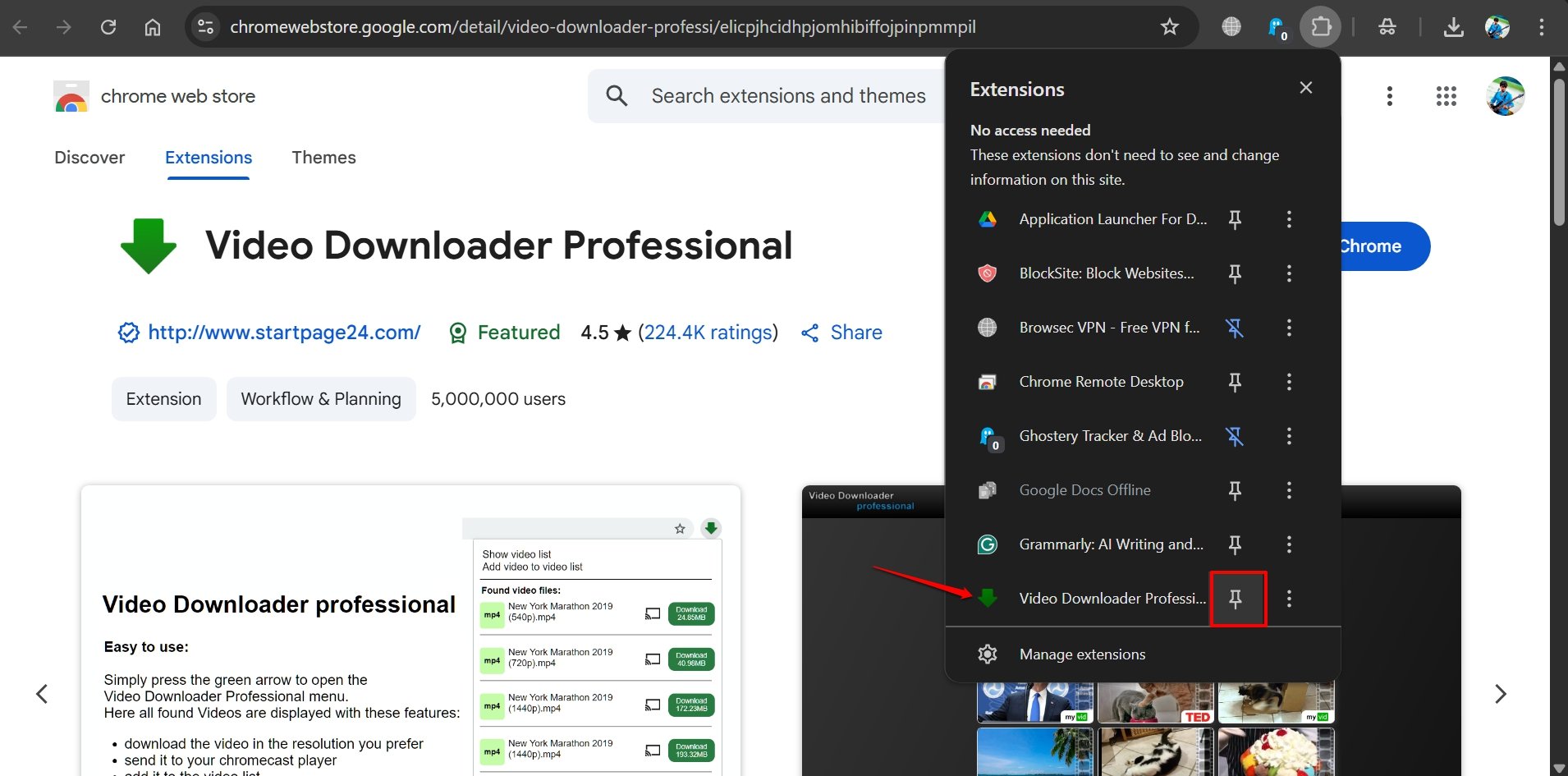The image size is (1568, 776).
Task: Open more options for Grammarly
Action: (1289, 544)
